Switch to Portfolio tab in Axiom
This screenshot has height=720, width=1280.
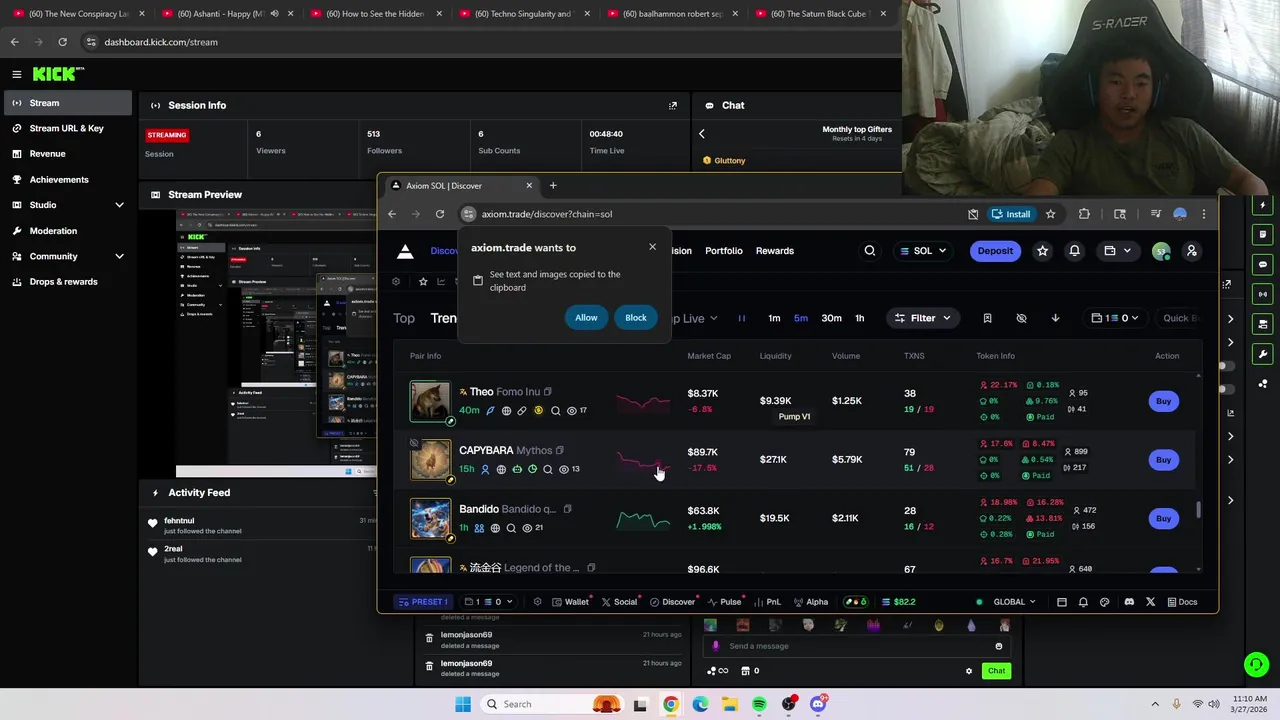[x=723, y=251]
